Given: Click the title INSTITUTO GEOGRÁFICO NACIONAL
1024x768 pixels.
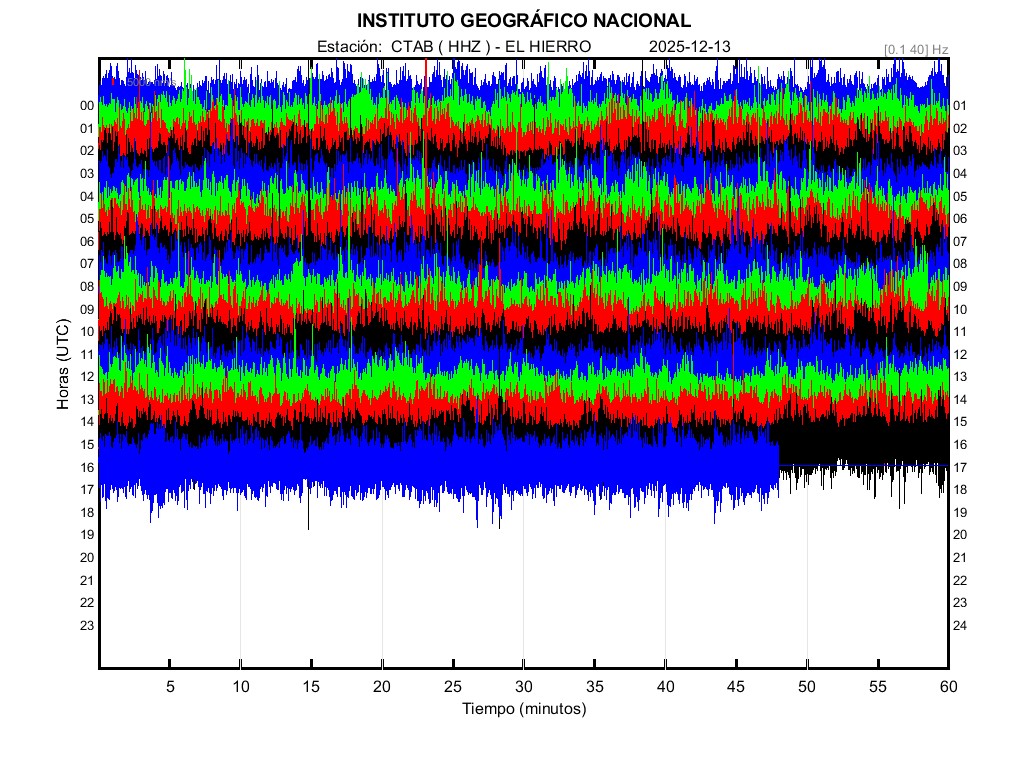Looking at the screenshot, I should pyautogui.click(x=523, y=21).
